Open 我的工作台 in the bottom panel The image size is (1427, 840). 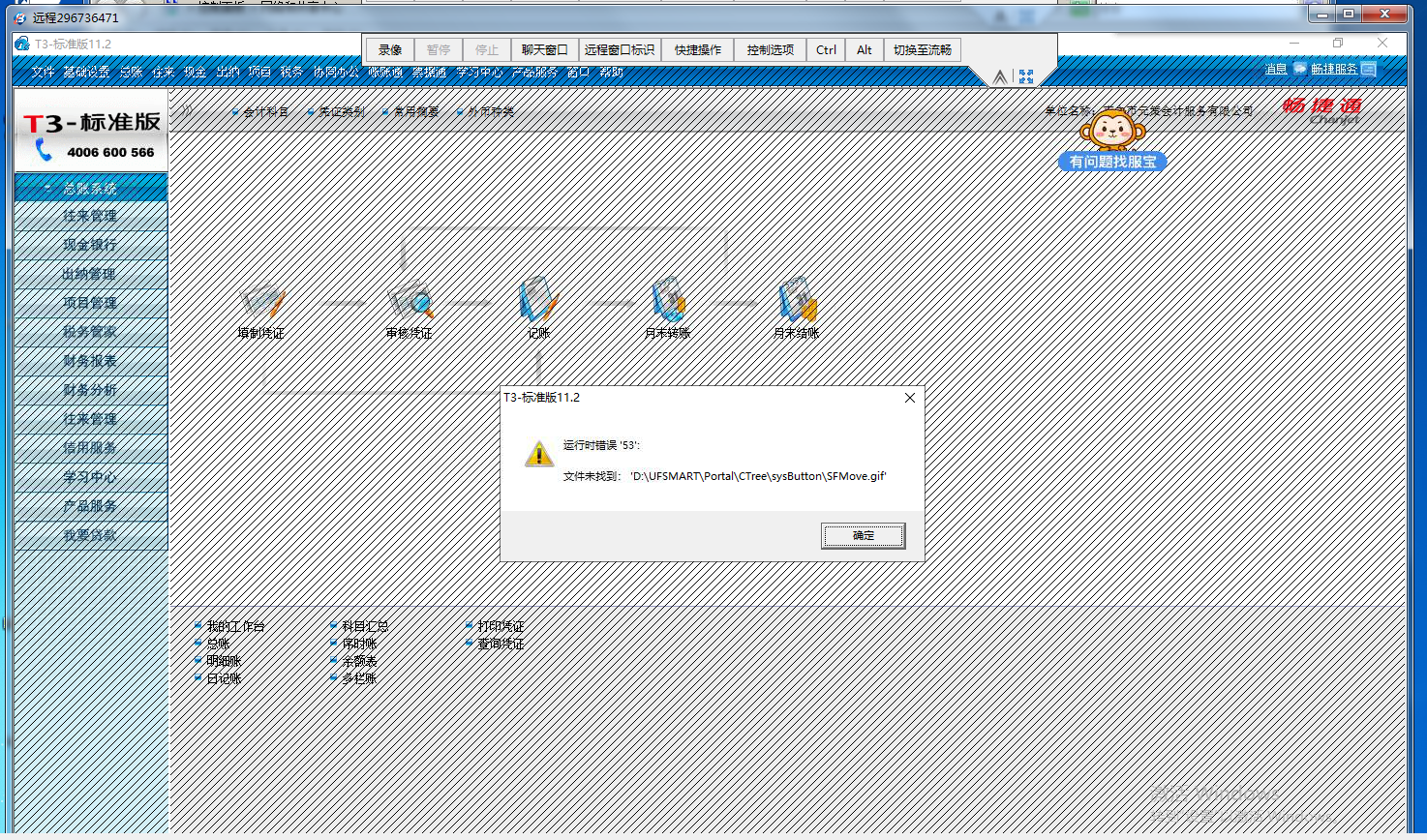[x=235, y=627]
